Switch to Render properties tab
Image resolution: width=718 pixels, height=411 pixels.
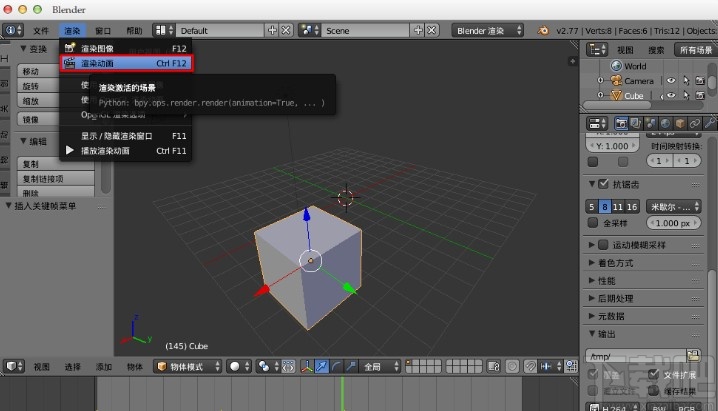pos(621,123)
